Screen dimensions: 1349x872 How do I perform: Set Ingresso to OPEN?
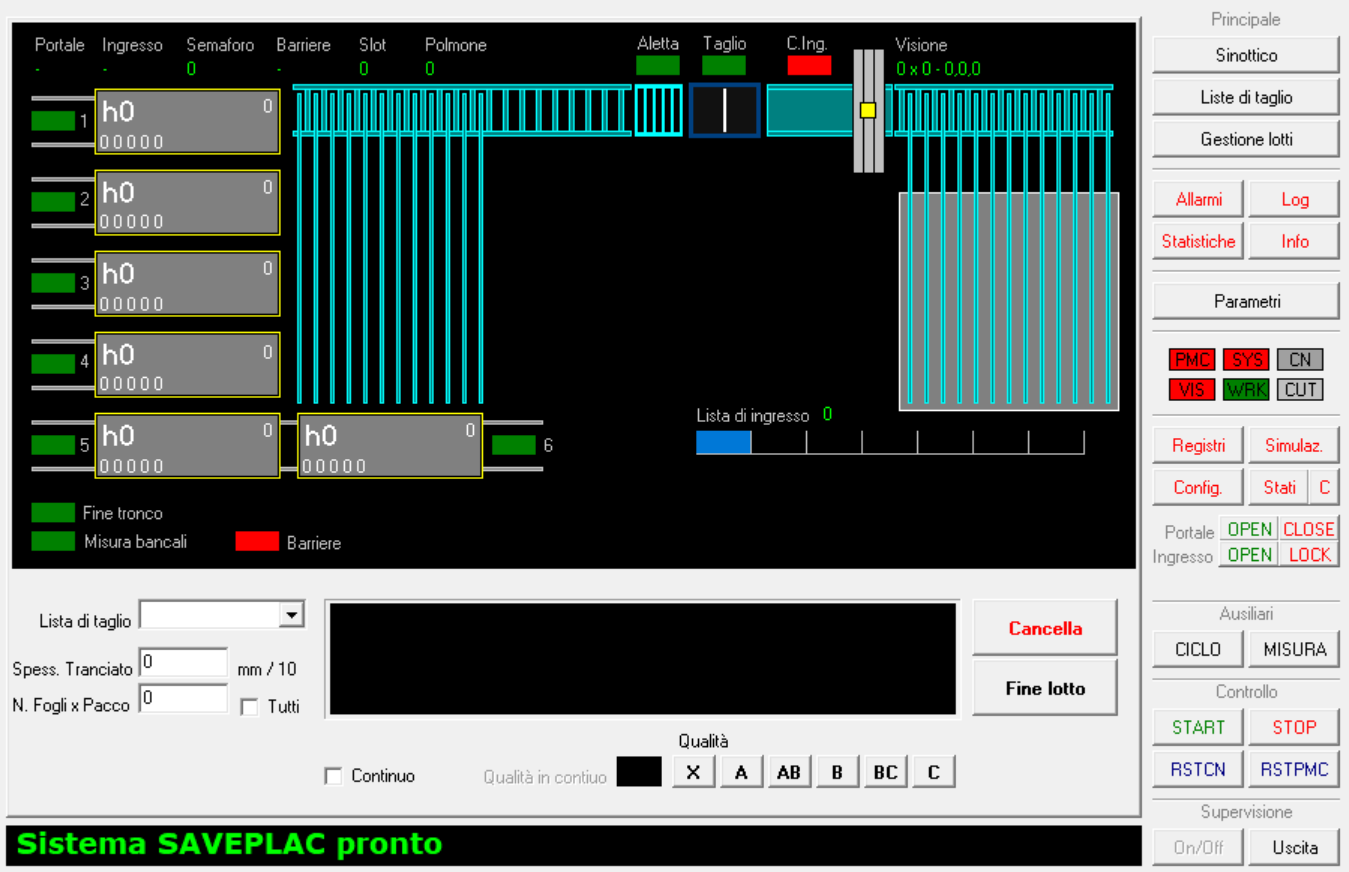pyautogui.click(x=1249, y=555)
